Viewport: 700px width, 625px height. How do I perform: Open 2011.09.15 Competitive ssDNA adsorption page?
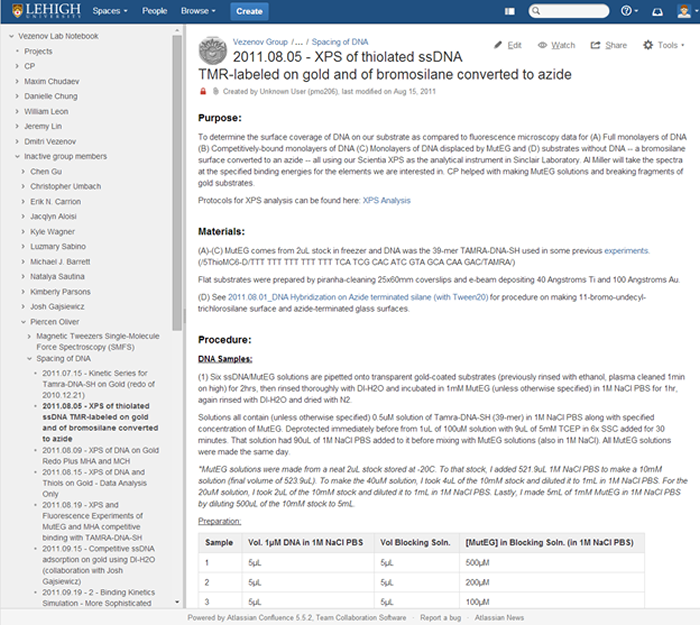pos(99,565)
